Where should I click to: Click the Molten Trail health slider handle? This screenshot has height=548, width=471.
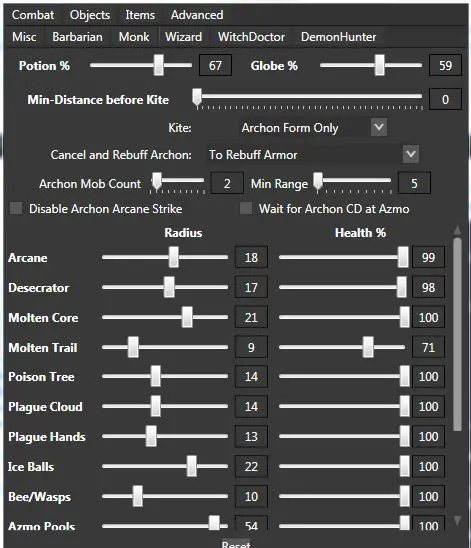click(x=368, y=347)
